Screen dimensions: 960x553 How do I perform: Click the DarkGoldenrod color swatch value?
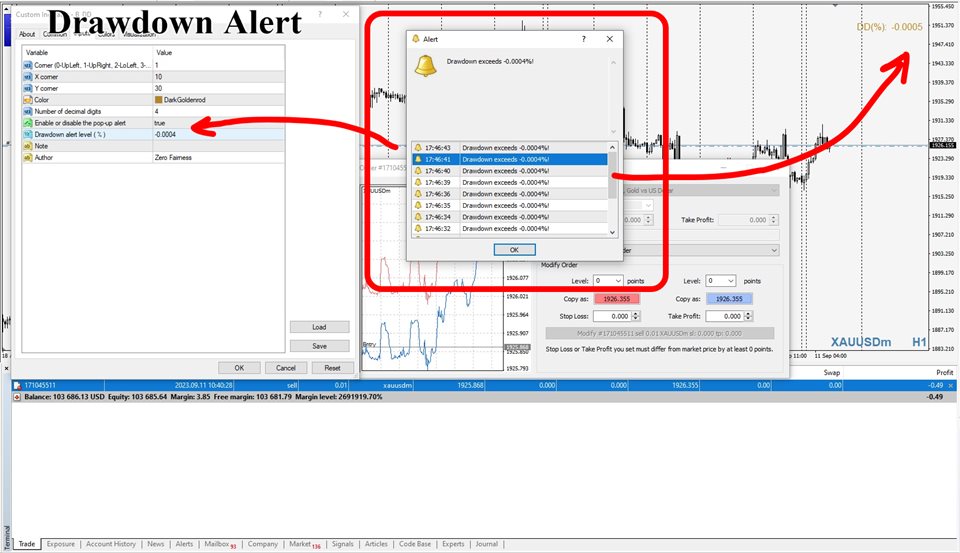tap(159, 100)
